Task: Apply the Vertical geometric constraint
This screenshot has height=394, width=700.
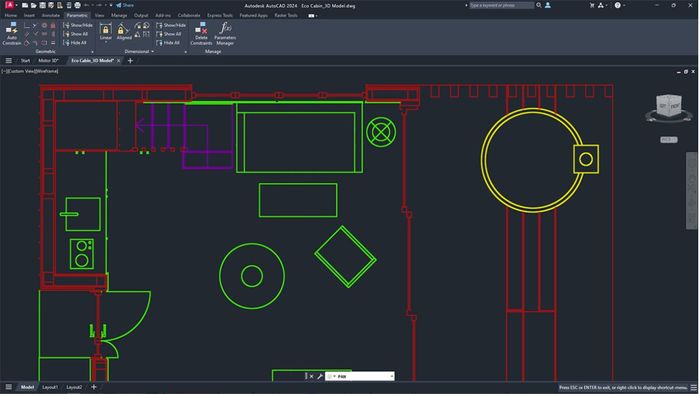Action: click(53, 34)
